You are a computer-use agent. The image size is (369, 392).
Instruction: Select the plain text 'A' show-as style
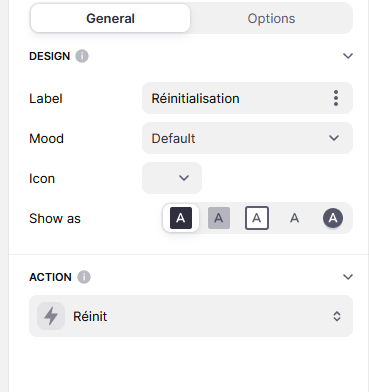click(294, 218)
